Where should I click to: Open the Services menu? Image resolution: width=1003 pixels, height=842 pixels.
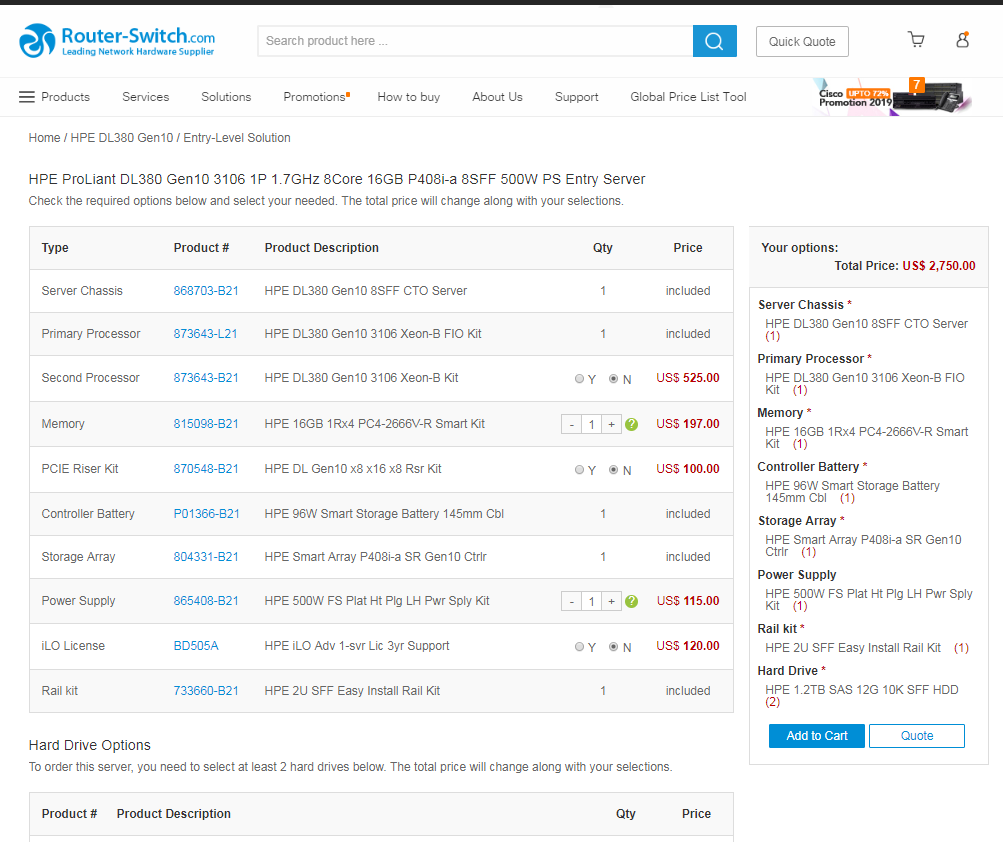[x=146, y=97]
